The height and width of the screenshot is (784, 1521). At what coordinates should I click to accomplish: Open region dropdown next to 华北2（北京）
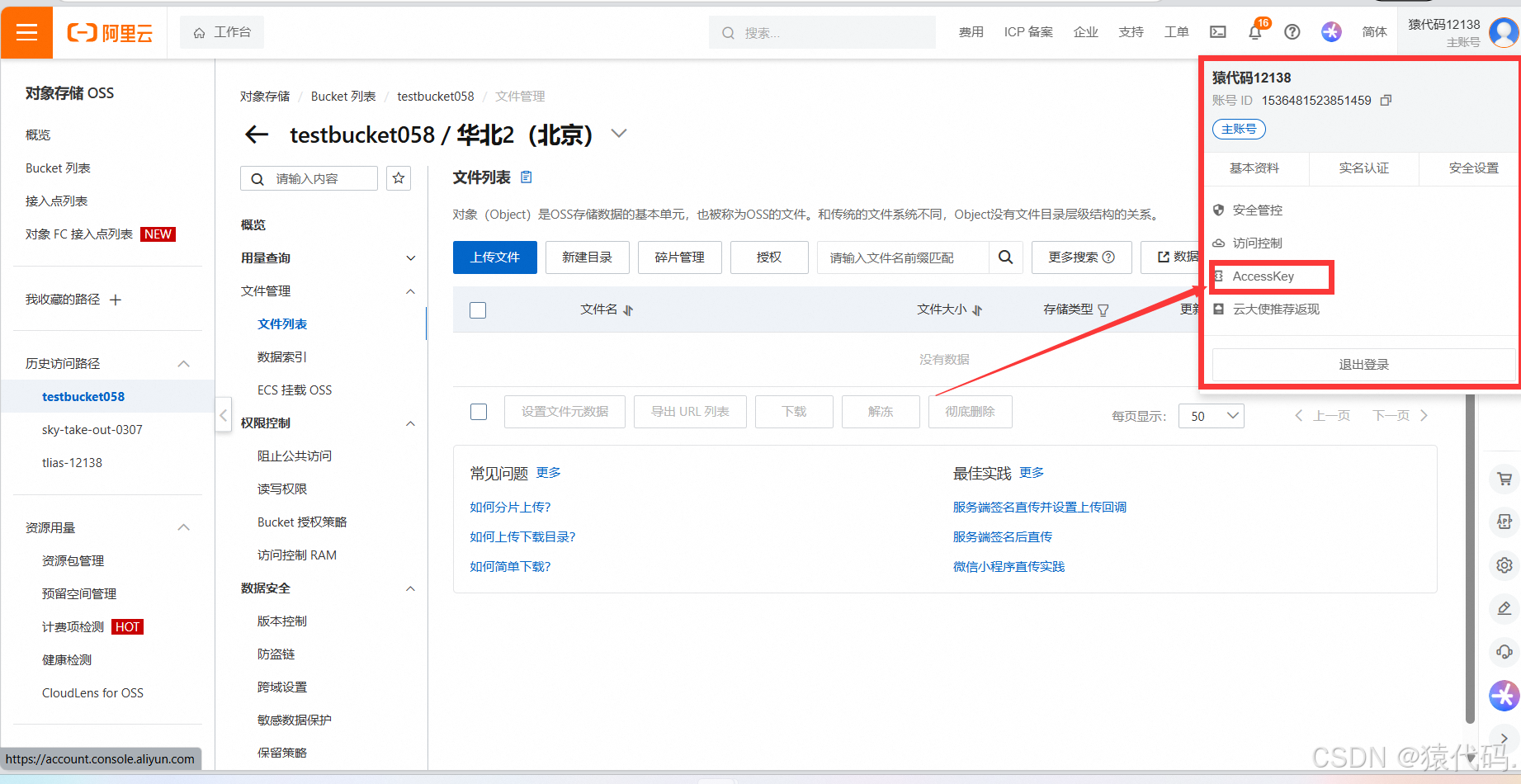tap(619, 134)
